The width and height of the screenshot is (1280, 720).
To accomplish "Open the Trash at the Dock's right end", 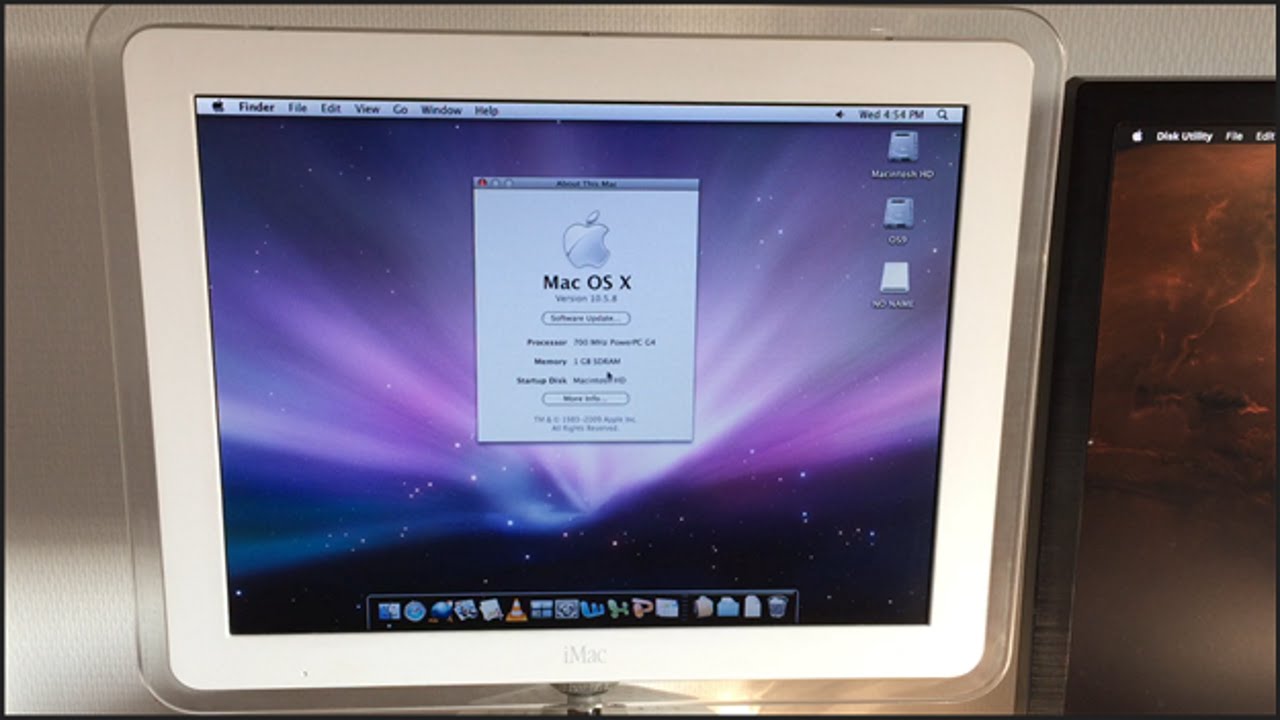I will (777, 608).
